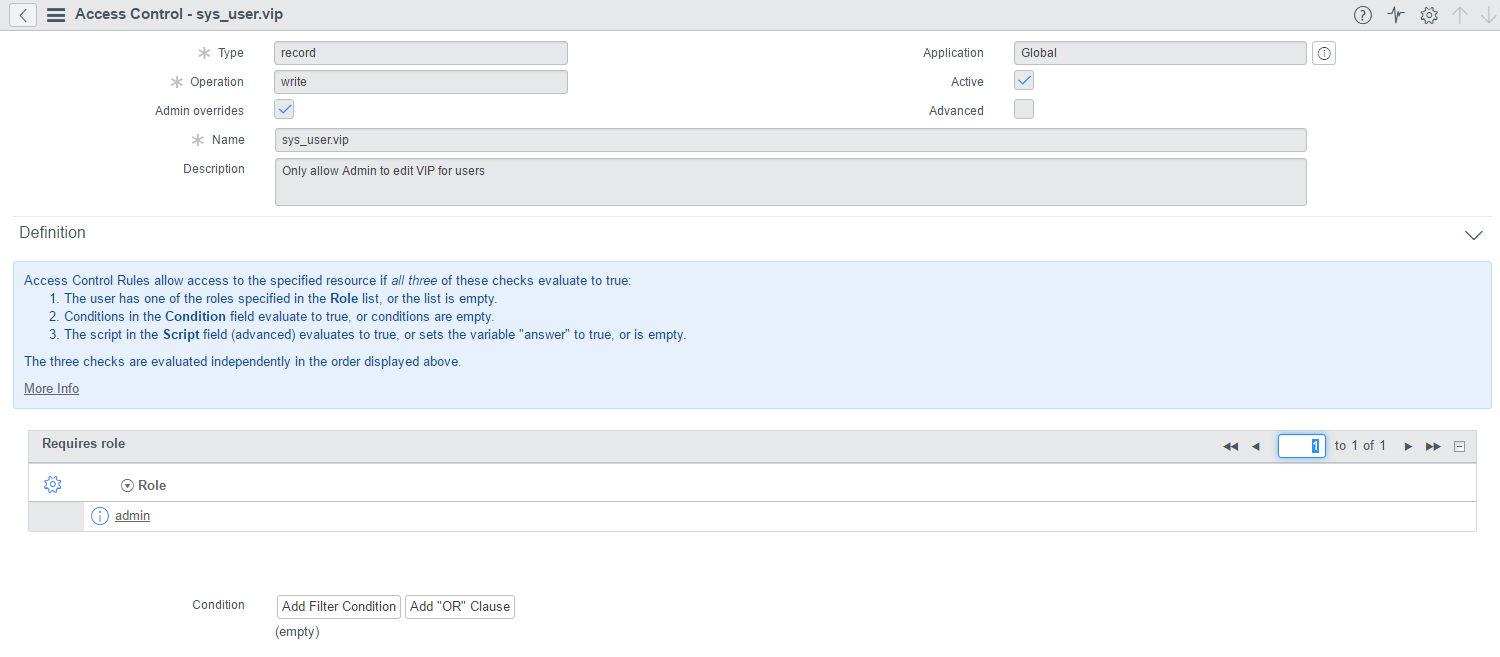This screenshot has width=1500, height=657.
Task: Enable the Advanced checkbox
Action: point(1024,110)
